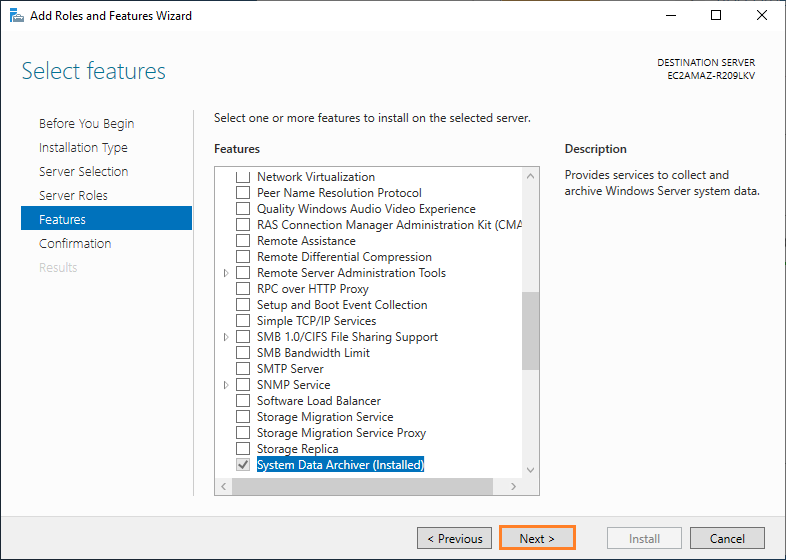Expand Remote Server Administration Tools node
The image size is (786, 560).
click(x=226, y=273)
